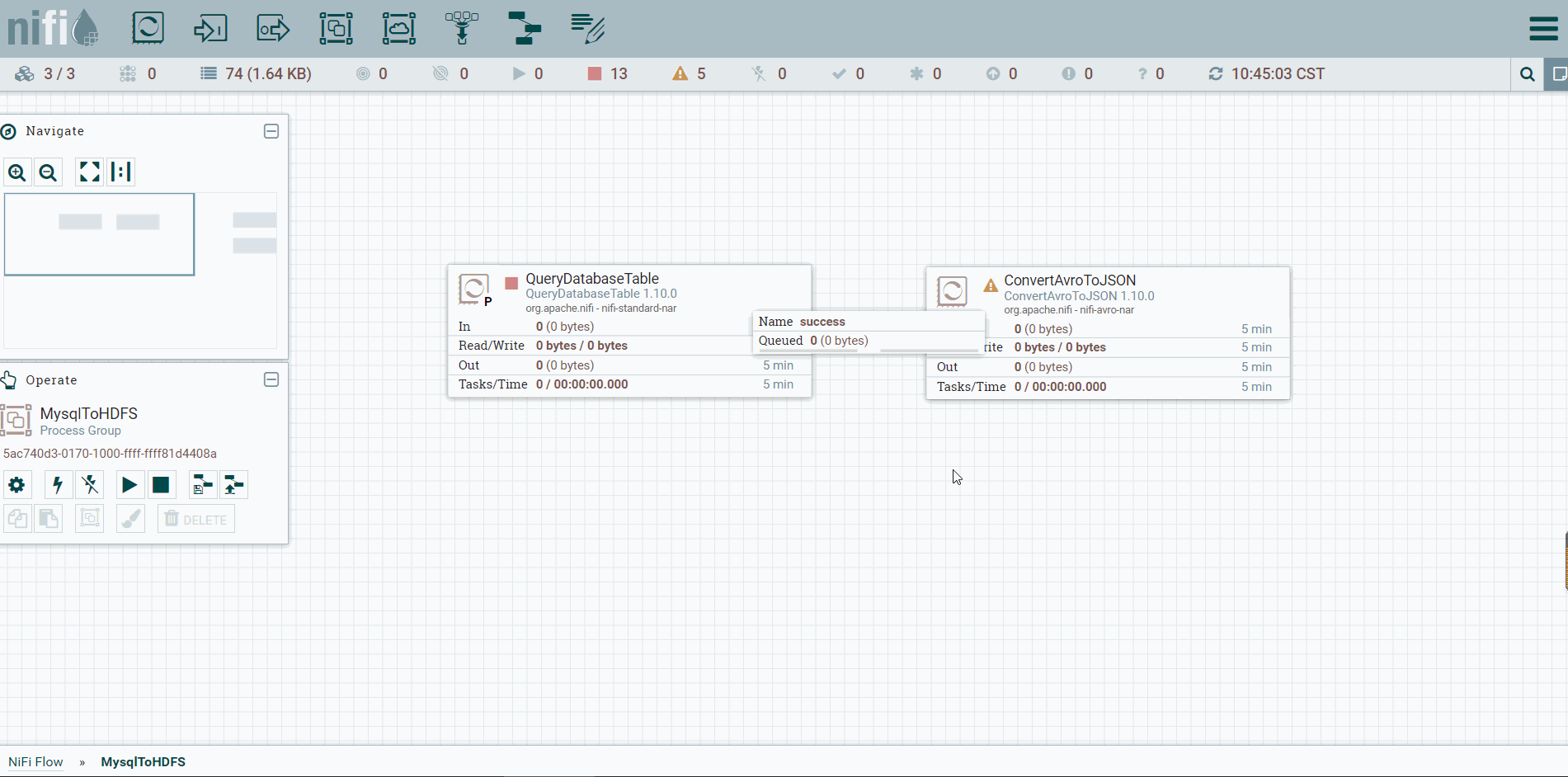Select the Funnel toolbar icon
The image size is (1568, 777).
[462, 28]
